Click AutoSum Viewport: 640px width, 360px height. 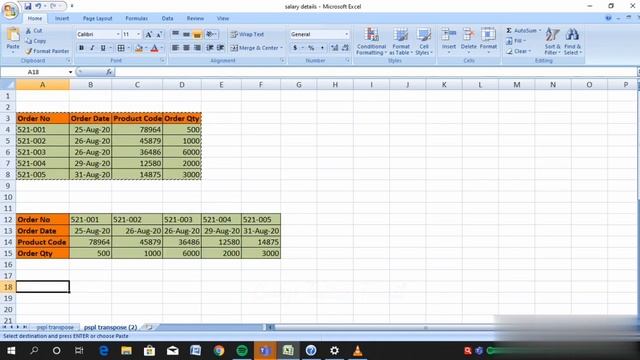point(521,31)
